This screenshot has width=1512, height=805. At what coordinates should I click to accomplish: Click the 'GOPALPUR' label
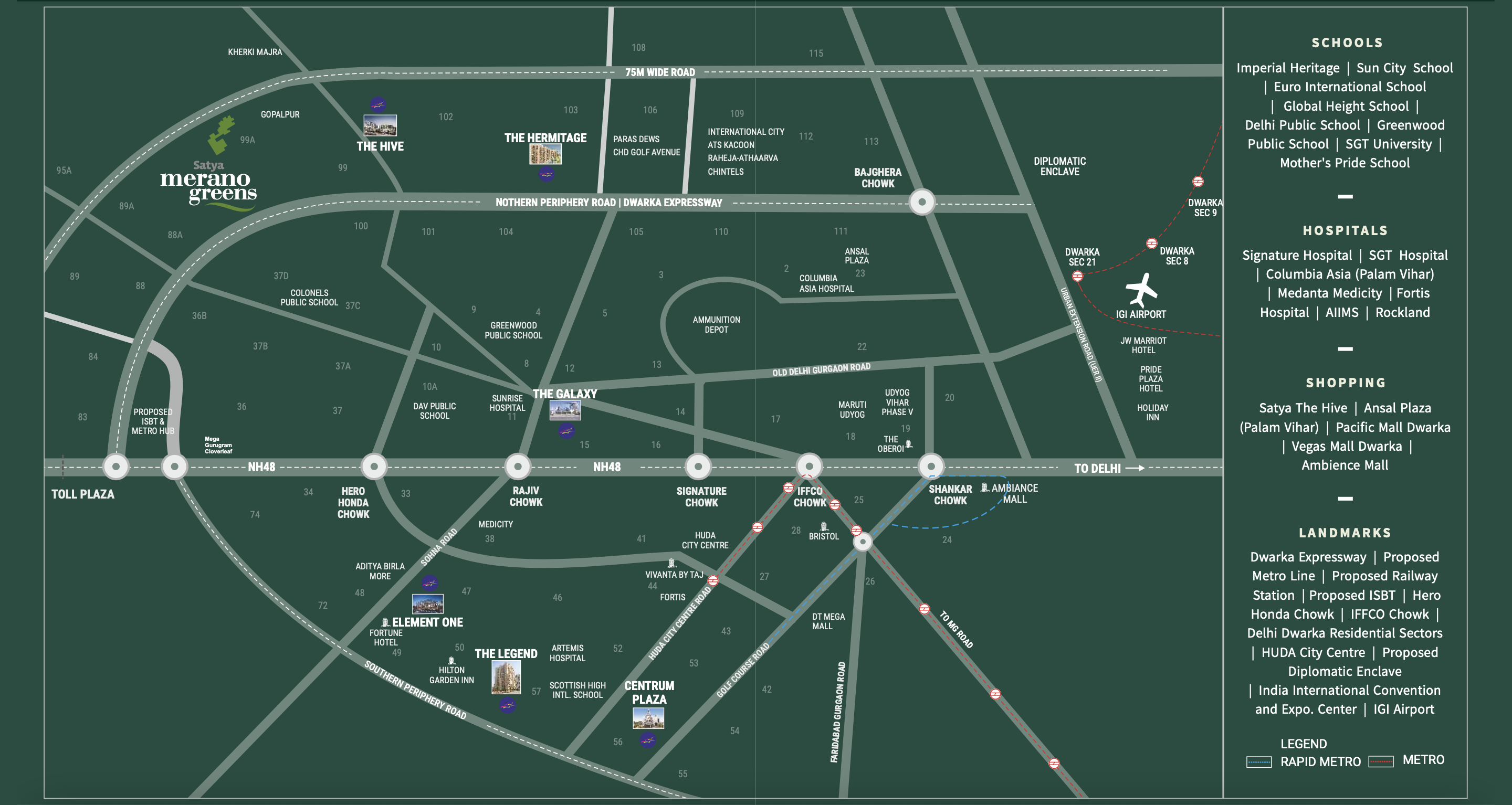(280, 114)
